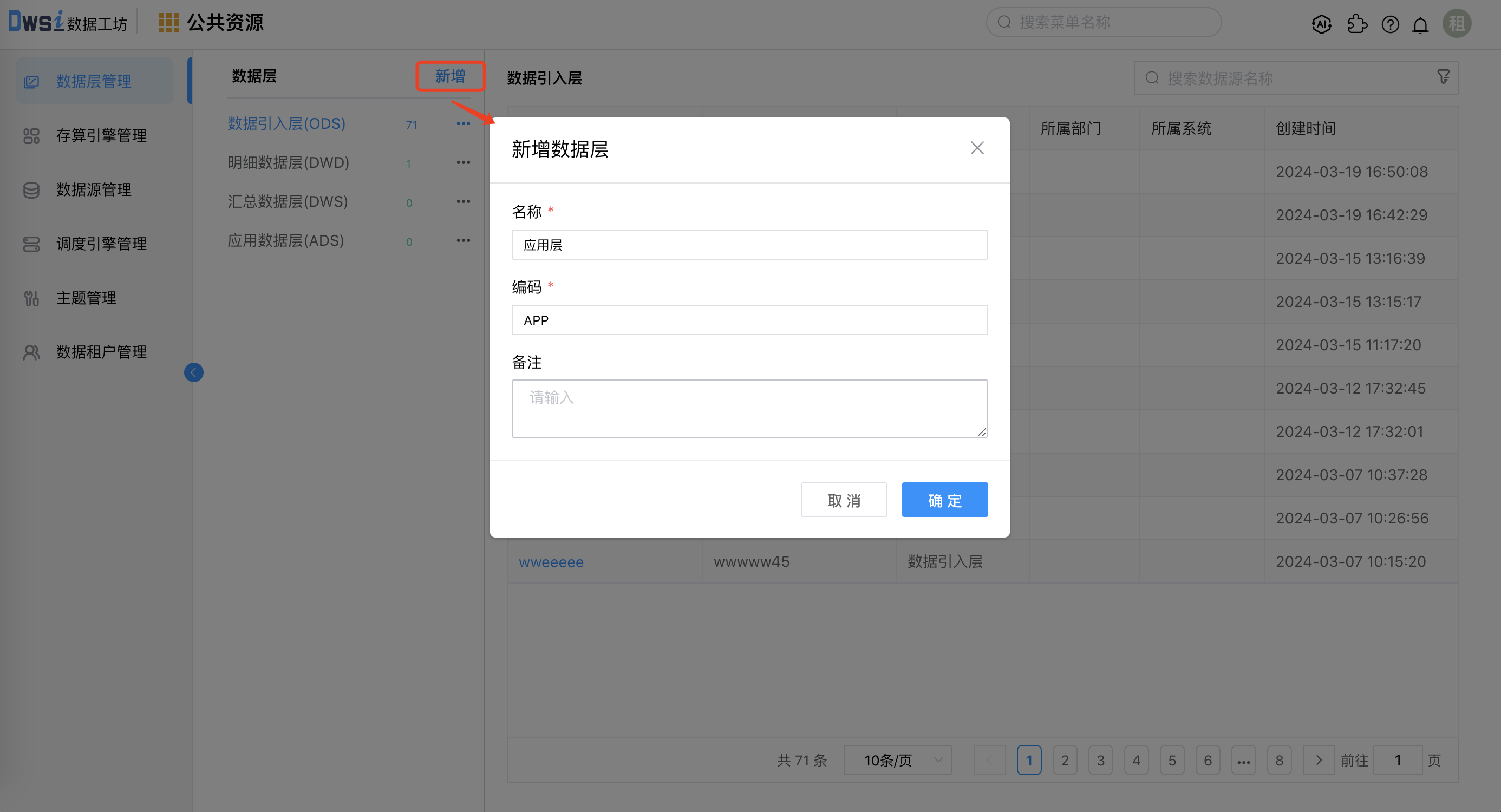The height and width of the screenshot is (812, 1501).
Task: Click the pagination ellipsis jump button
Action: [x=1243, y=760]
